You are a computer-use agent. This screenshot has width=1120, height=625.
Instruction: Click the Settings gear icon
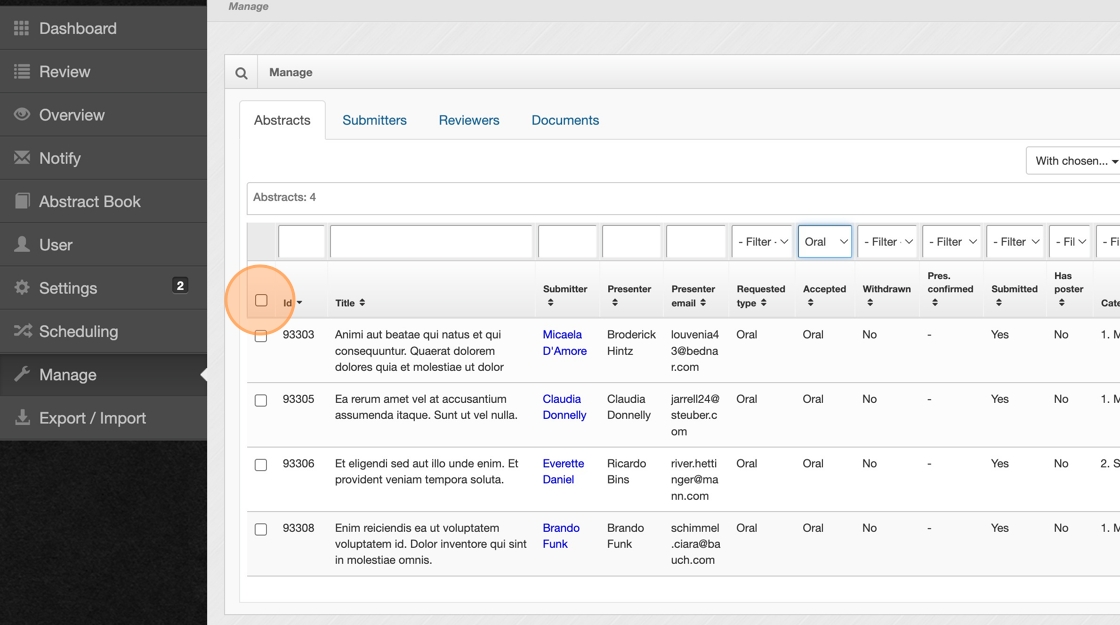(x=21, y=288)
